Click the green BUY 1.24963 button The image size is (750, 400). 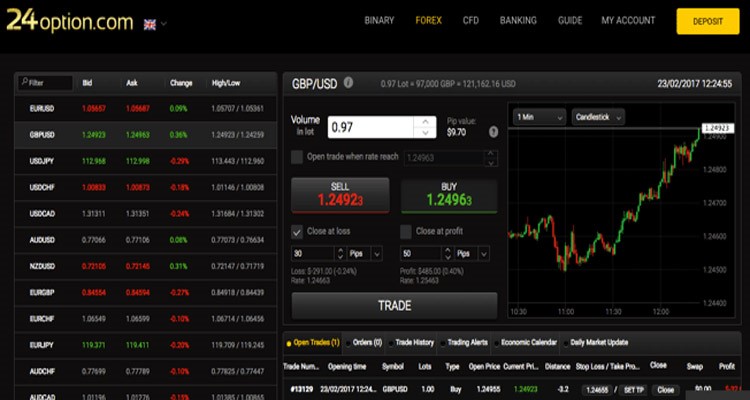tap(448, 196)
